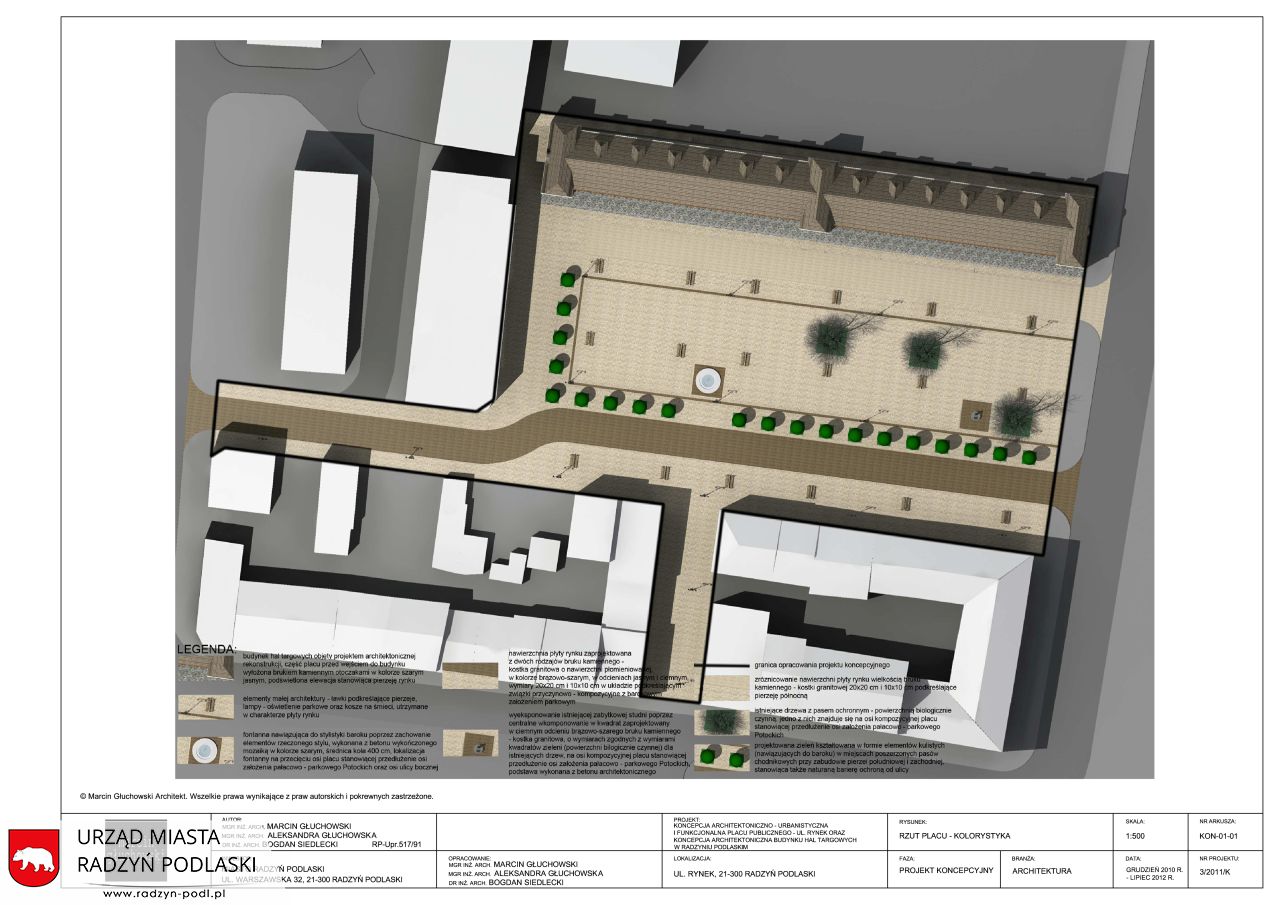Click the bear coat of arms emblem

[33, 858]
